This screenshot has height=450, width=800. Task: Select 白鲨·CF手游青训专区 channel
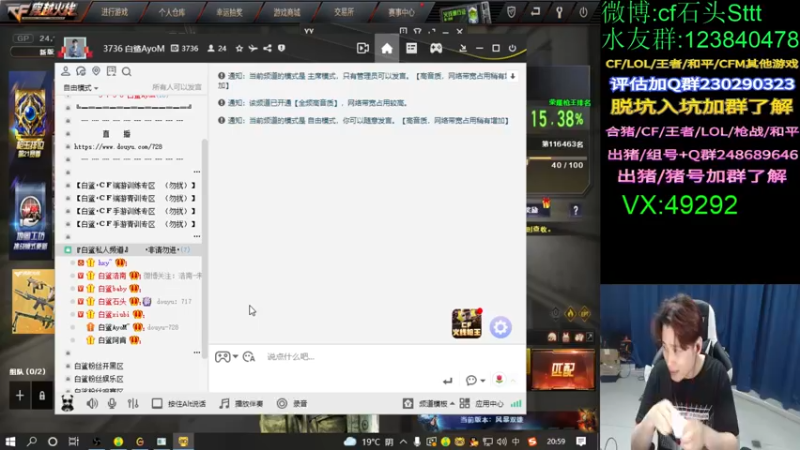point(135,224)
